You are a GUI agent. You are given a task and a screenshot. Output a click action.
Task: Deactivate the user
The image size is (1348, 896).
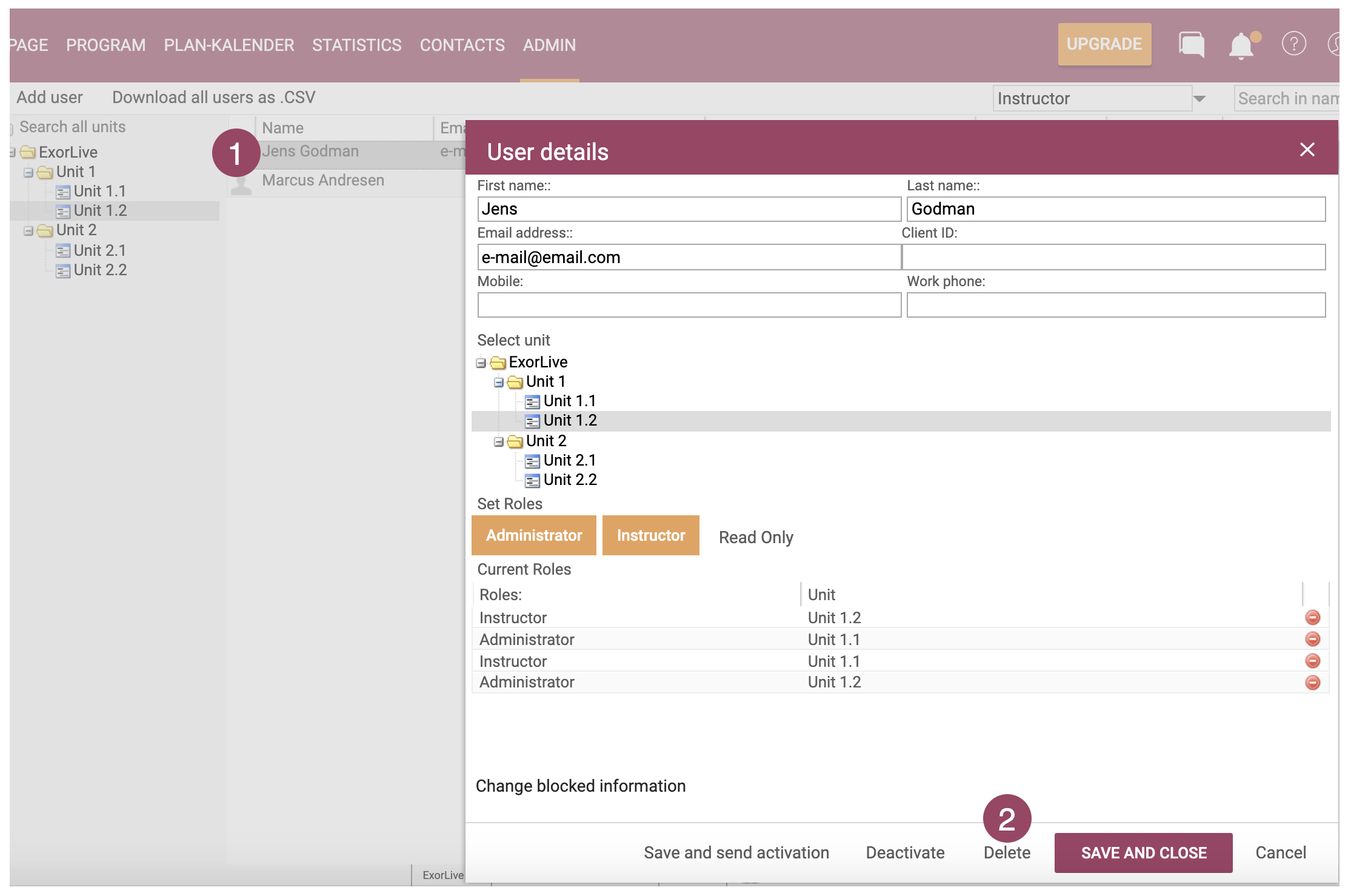tap(905, 852)
